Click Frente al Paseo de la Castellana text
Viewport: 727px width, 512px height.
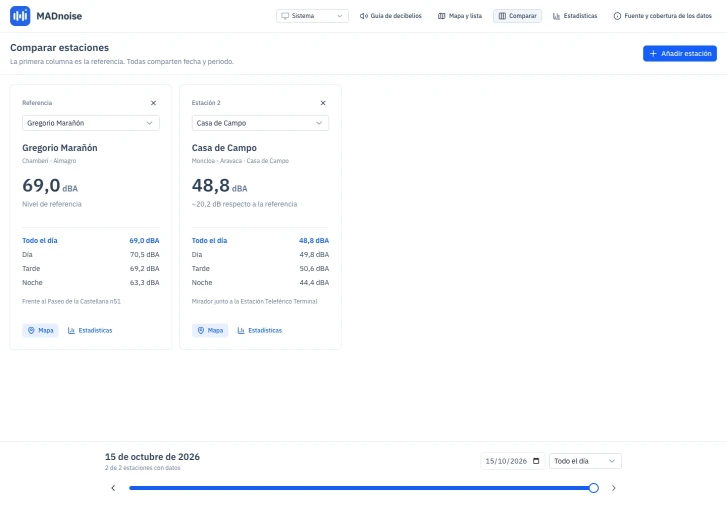(x=71, y=301)
